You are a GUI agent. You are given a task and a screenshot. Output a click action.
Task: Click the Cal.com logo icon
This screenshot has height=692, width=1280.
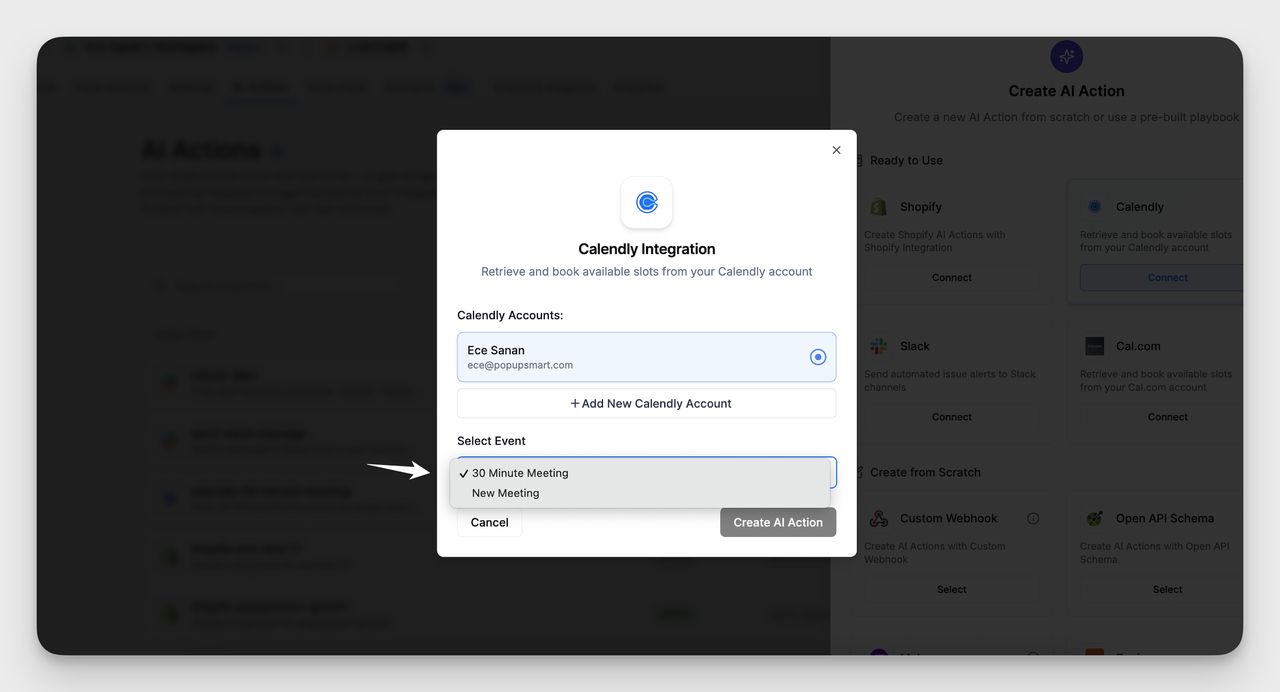1094,346
